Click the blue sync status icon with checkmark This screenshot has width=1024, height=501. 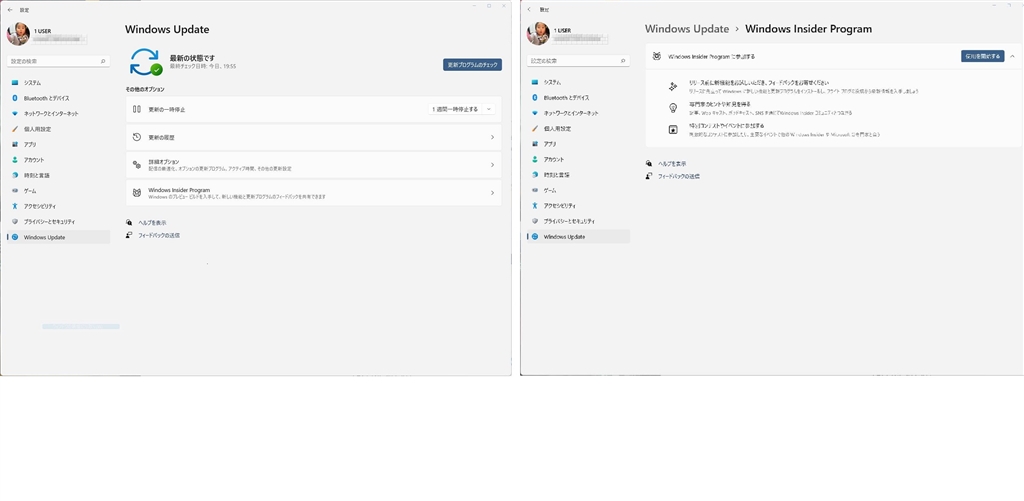coord(146,62)
